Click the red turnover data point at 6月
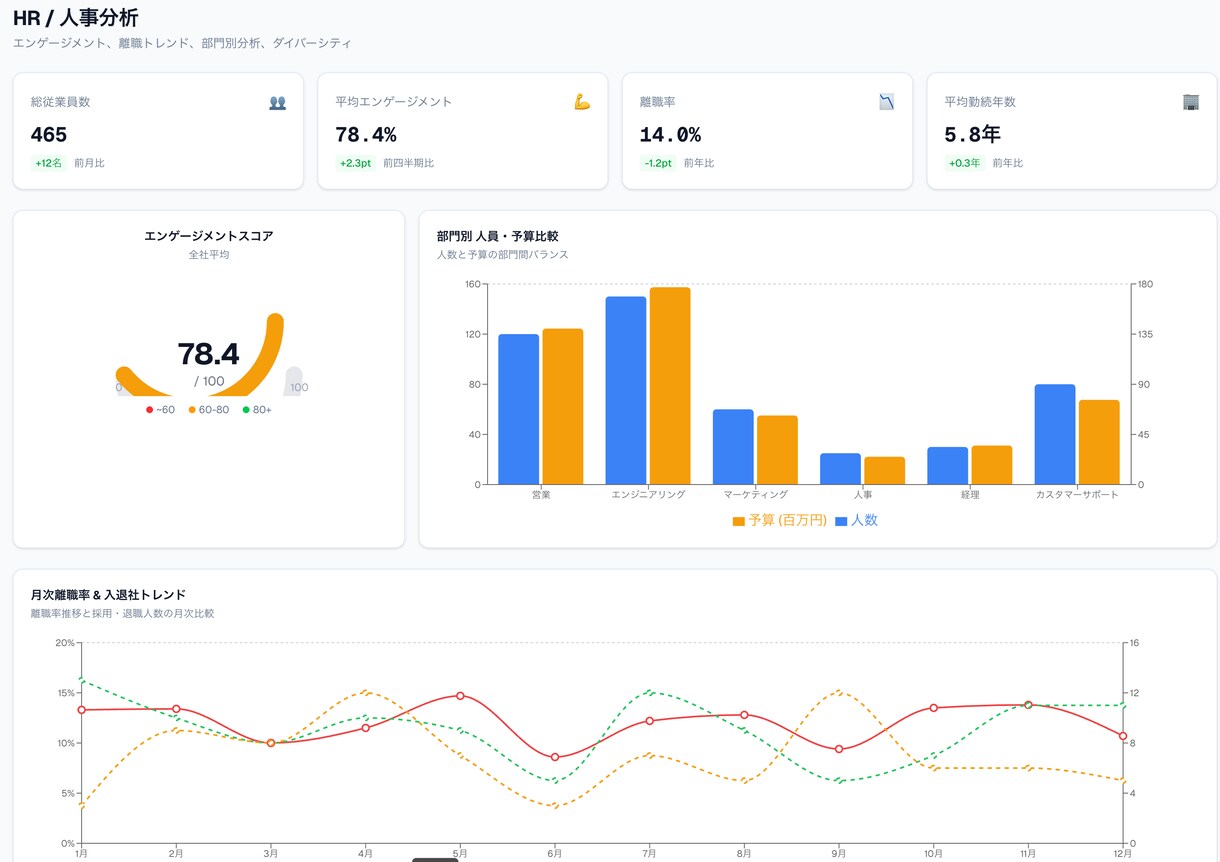 click(x=555, y=757)
